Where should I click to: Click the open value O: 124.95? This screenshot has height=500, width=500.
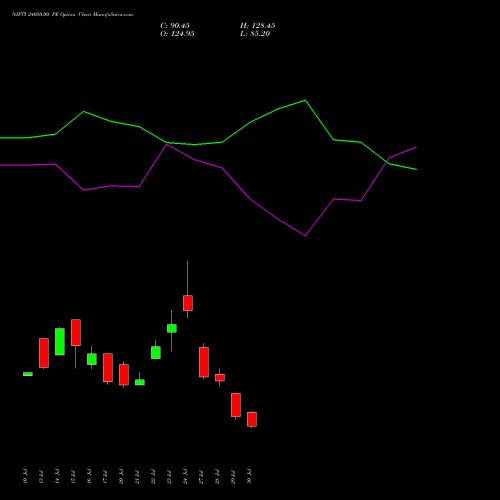coord(177,34)
